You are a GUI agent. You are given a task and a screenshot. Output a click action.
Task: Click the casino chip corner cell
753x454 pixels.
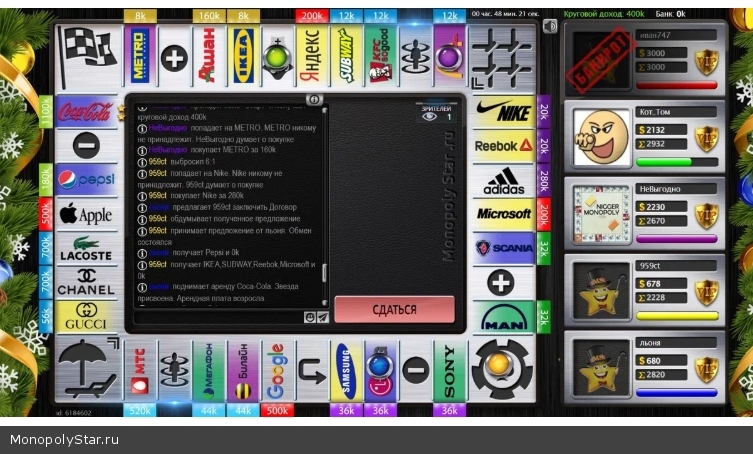503,369
